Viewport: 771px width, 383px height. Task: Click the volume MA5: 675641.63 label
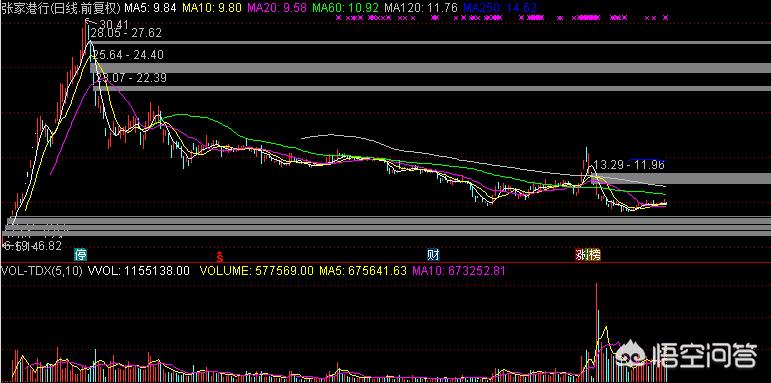(x=363, y=270)
